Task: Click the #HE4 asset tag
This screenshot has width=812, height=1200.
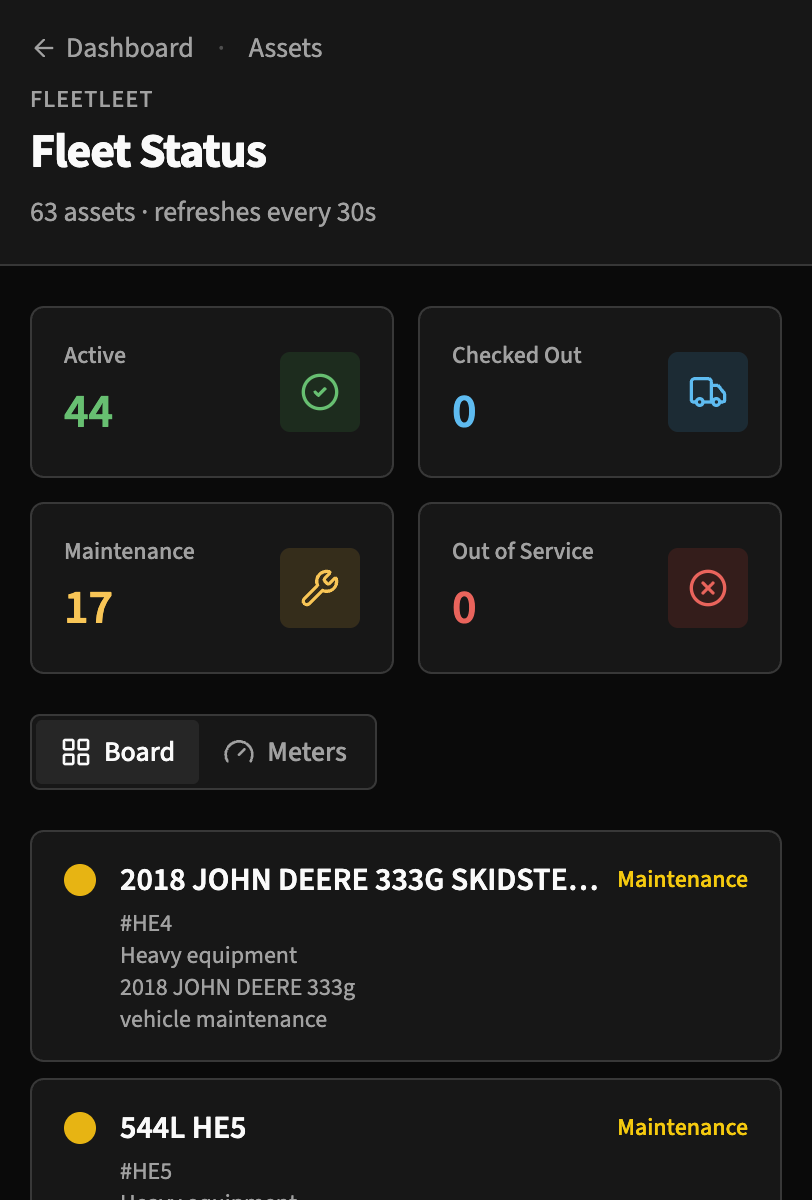Action: pyautogui.click(x=146, y=923)
